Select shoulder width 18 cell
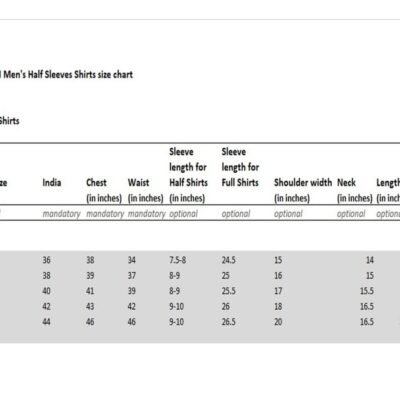 pos(278,306)
